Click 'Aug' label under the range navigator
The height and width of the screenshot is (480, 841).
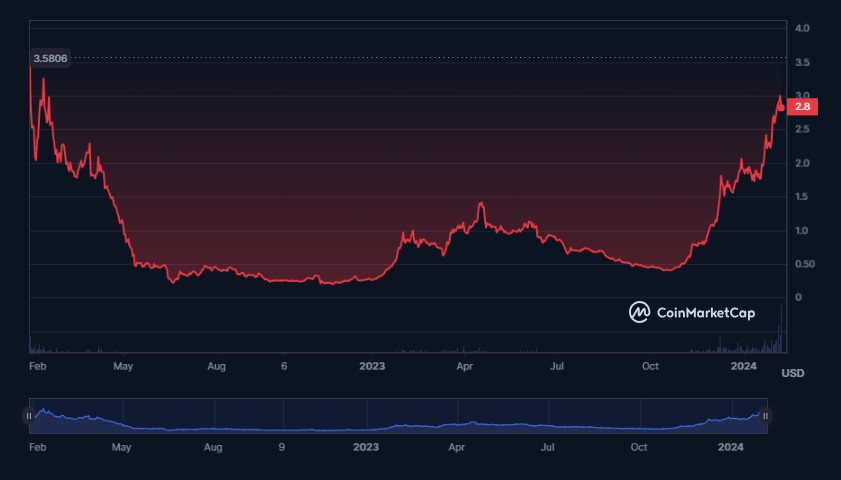click(213, 447)
